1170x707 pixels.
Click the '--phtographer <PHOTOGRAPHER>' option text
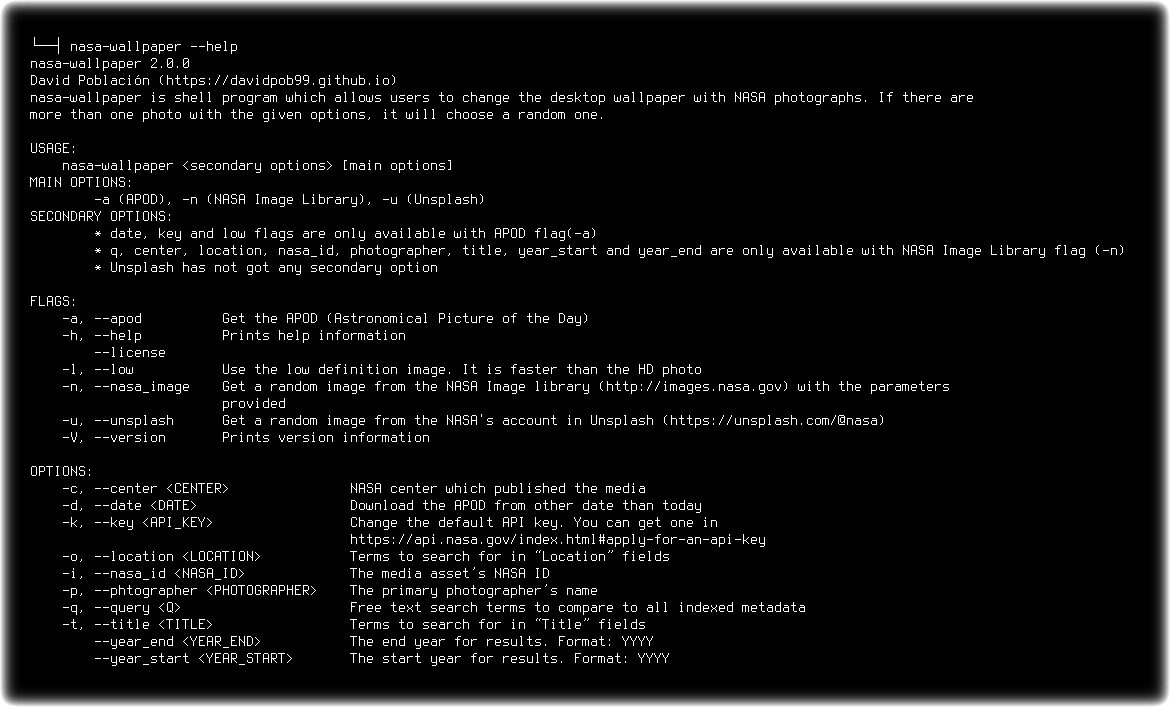(205, 591)
